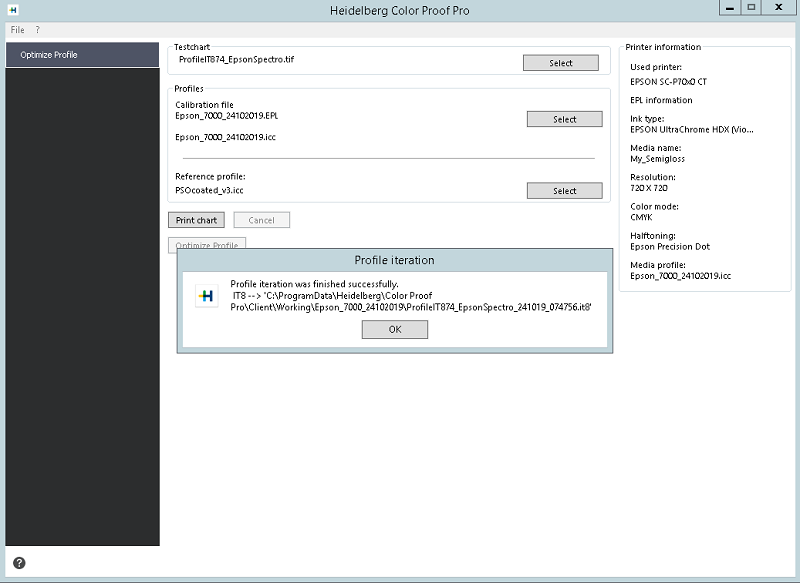Click the Testchart group label
The width and height of the screenshot is (800, 583).
point(192,47)
